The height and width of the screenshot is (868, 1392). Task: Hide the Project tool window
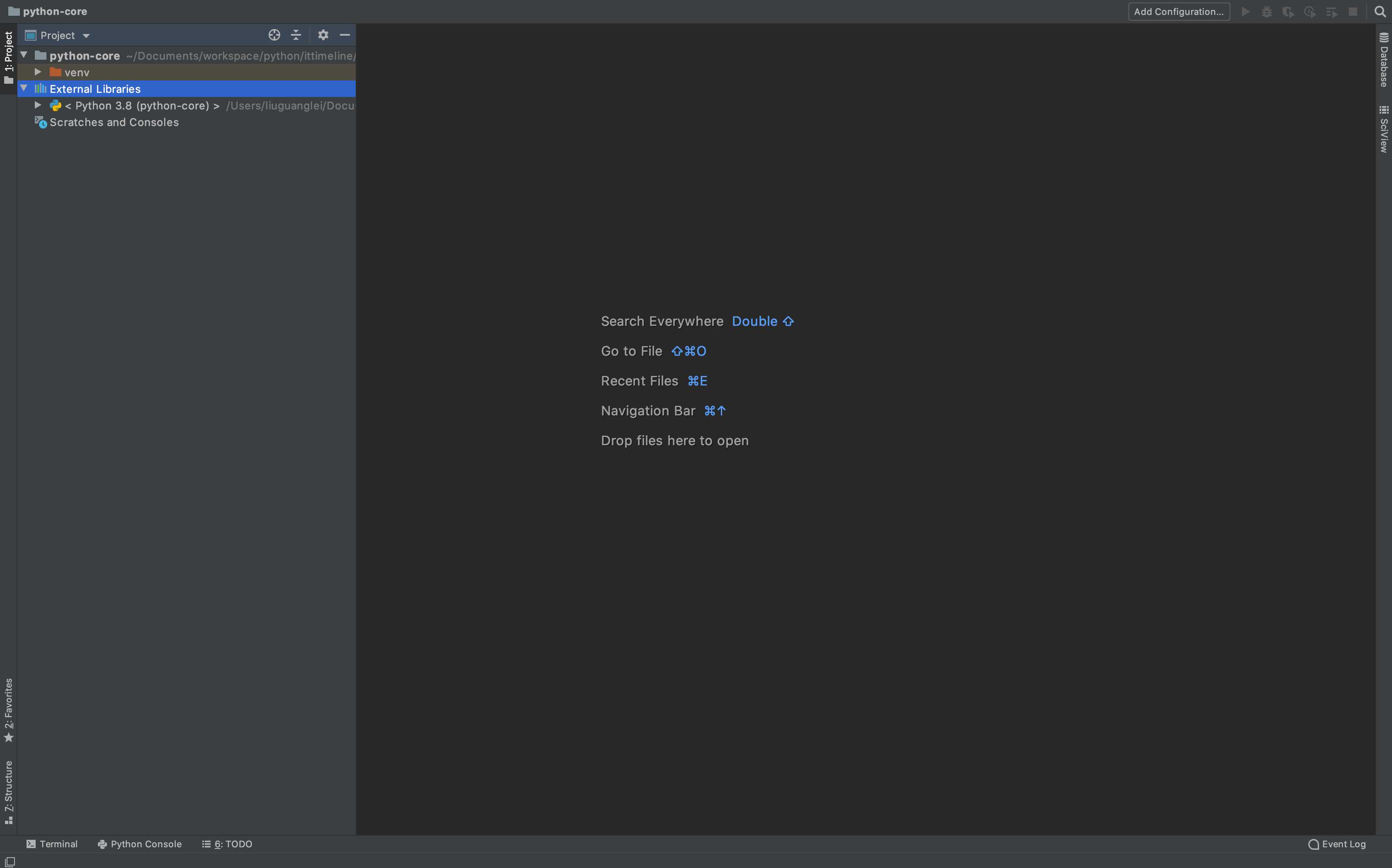344,35
